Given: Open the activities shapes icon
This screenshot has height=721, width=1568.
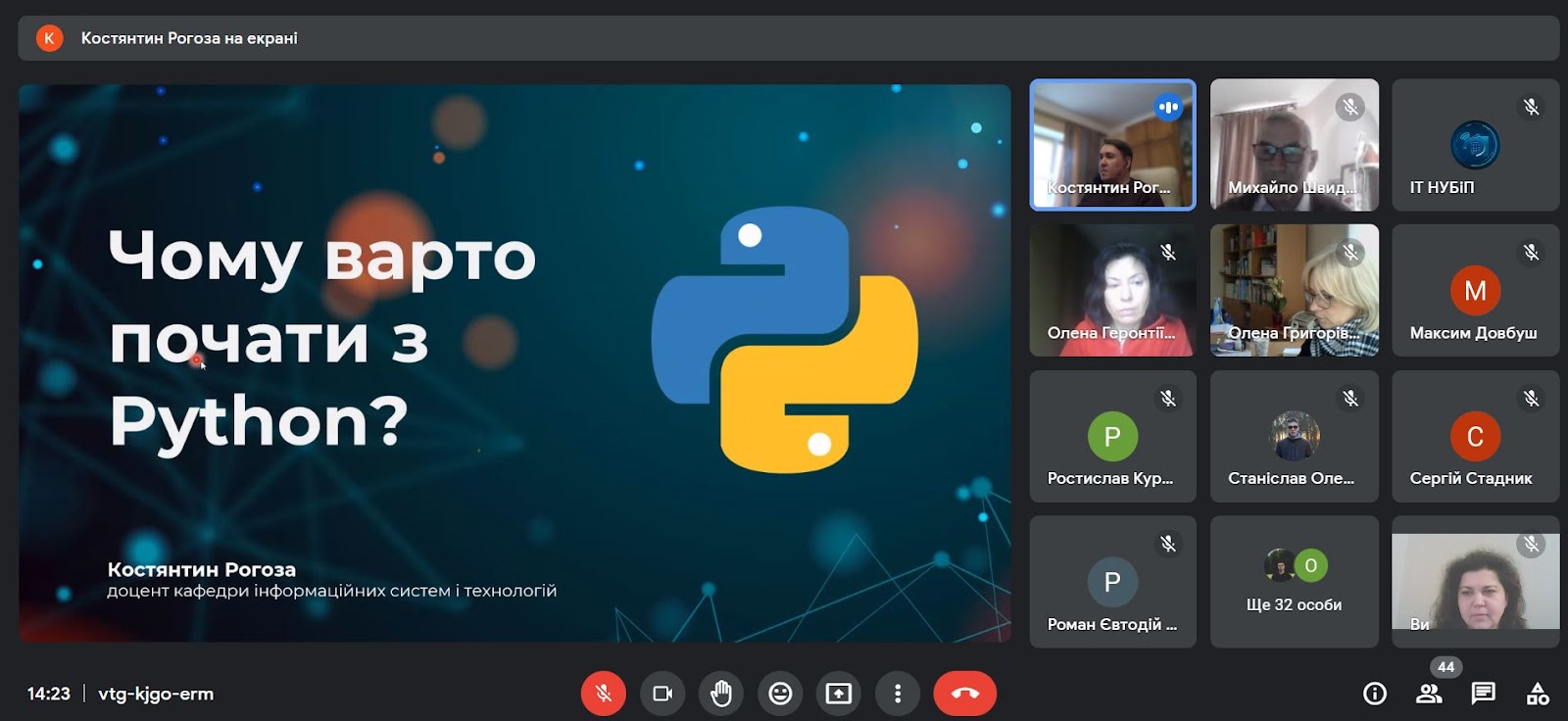Looking at the screenshot, I should (1538, 694).
